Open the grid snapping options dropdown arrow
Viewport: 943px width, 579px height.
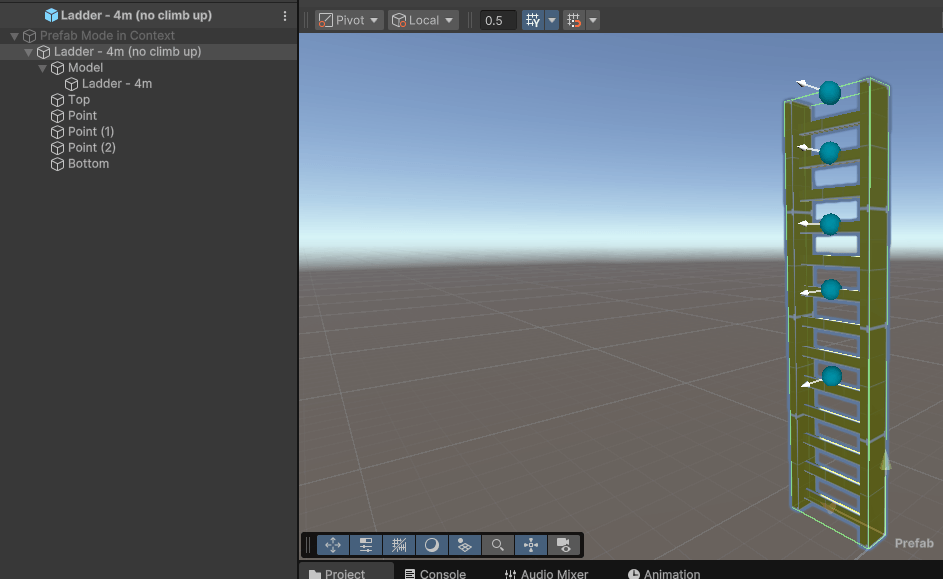(x=552, y=20)
